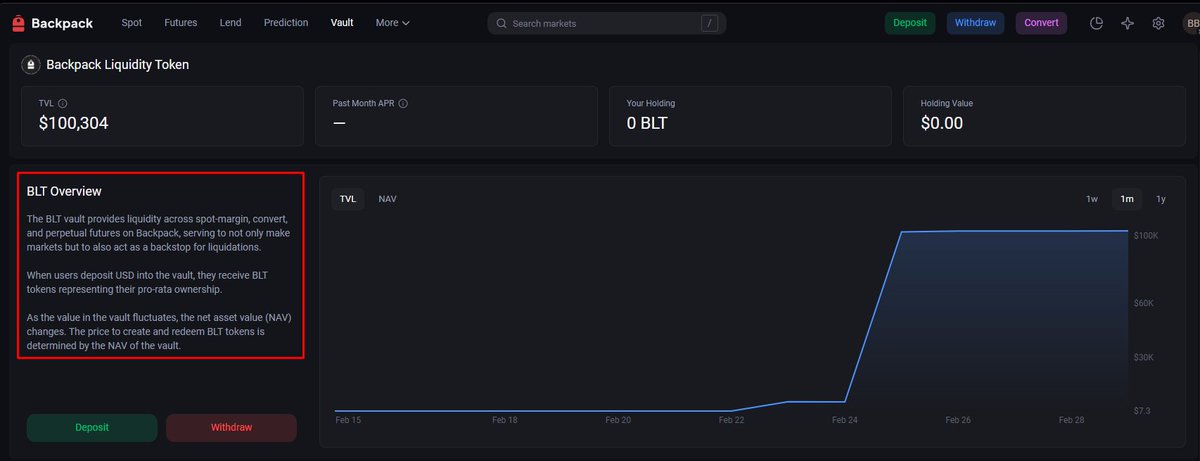Click the TVL info icon

click(63, 103)
